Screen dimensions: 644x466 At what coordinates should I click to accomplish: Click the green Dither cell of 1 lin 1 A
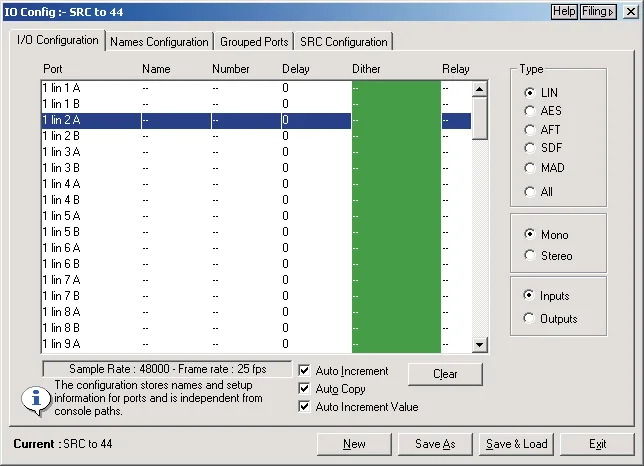[396, 88]
